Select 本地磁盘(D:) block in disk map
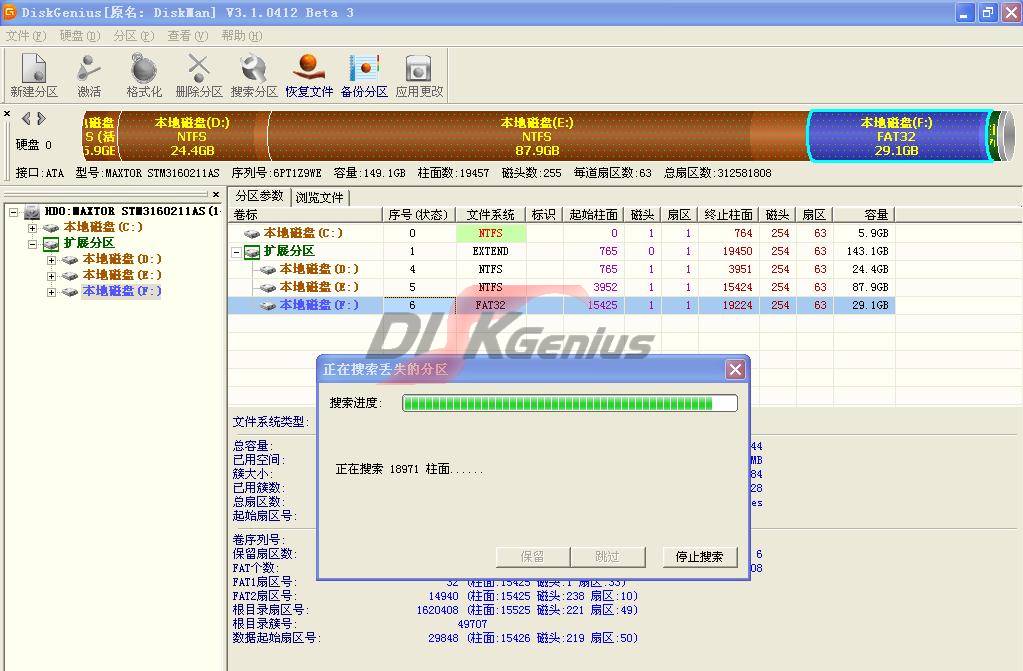Screen dimensions: 1023x671 pyautogui.click(x=192, y=136)
